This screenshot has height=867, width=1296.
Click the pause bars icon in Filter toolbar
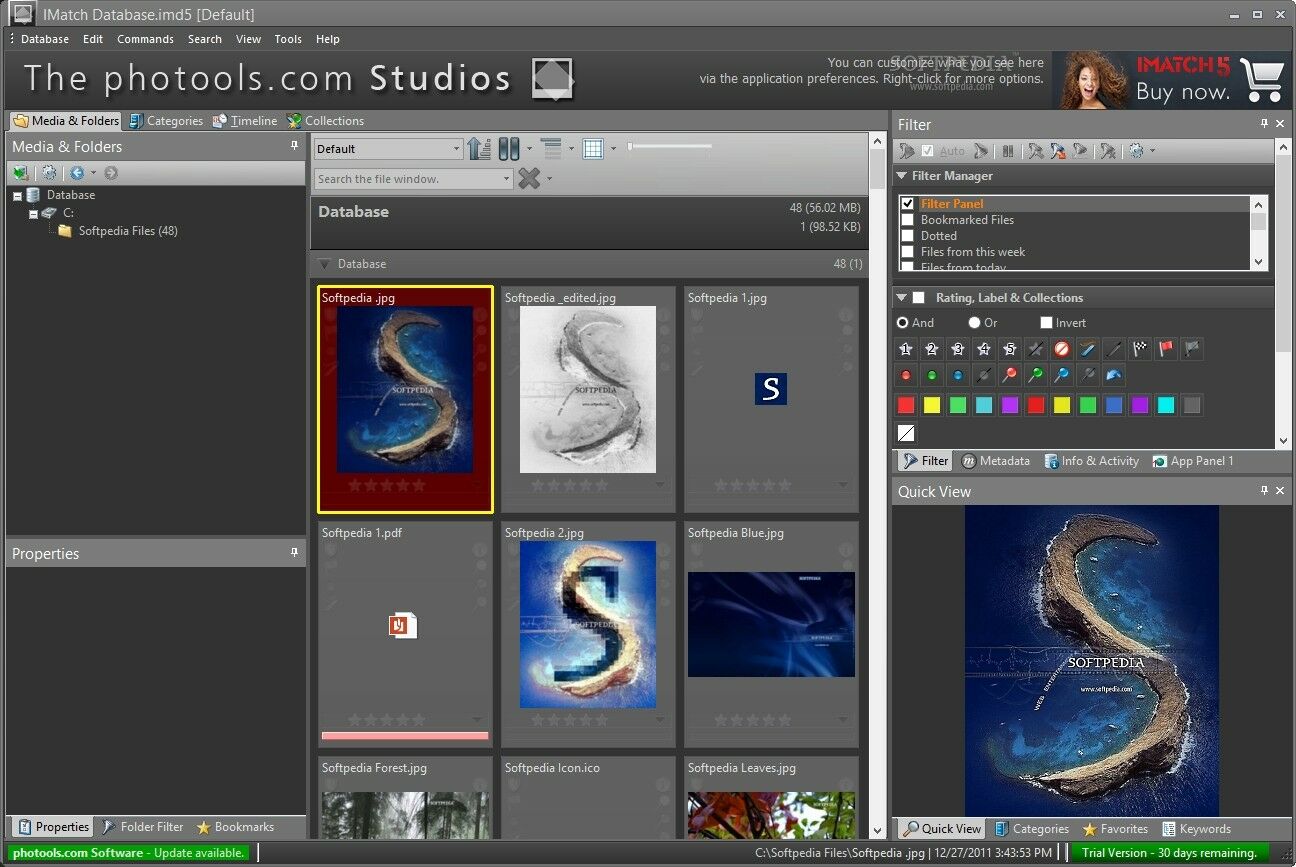pos(1008,151)
